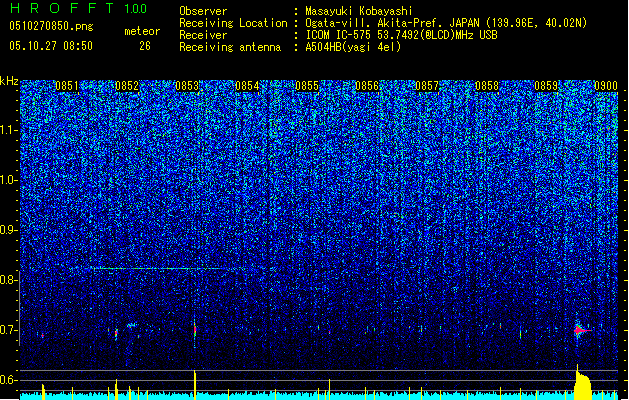Click the 0855 time marker
629x400 pixels.
[307, 86]
